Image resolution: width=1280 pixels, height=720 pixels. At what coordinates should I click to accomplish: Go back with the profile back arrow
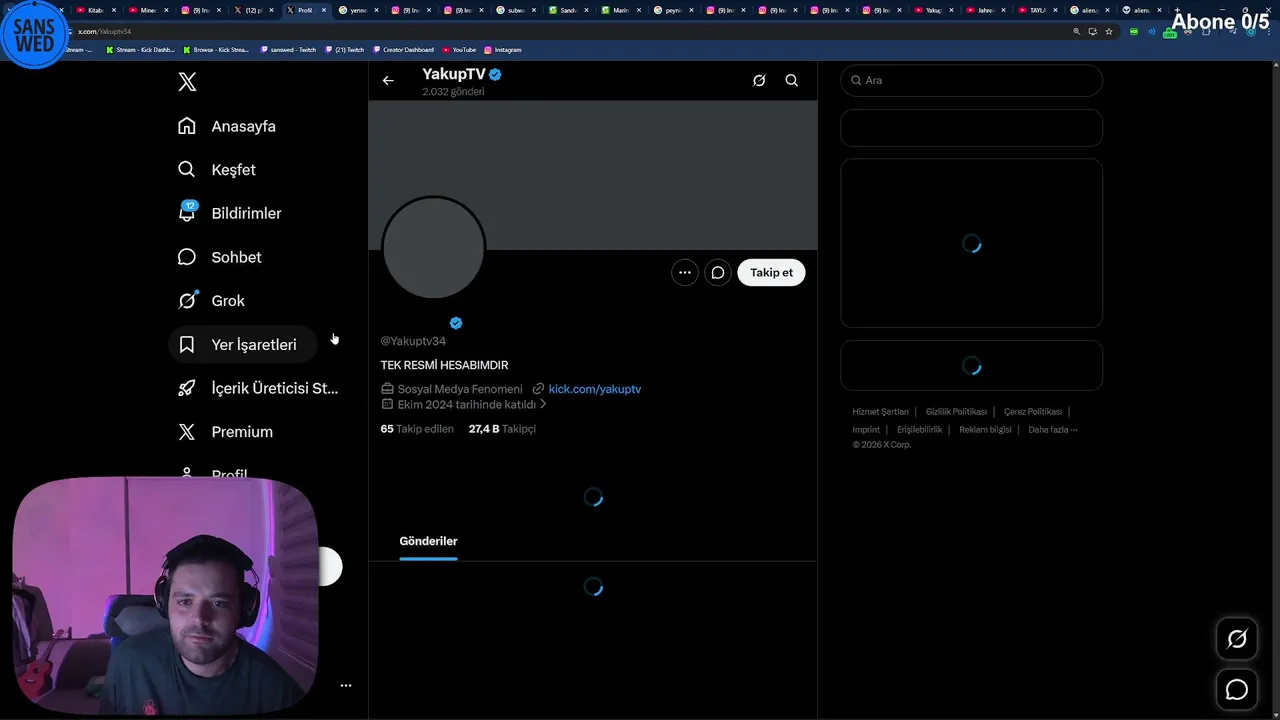coord(388,81)
